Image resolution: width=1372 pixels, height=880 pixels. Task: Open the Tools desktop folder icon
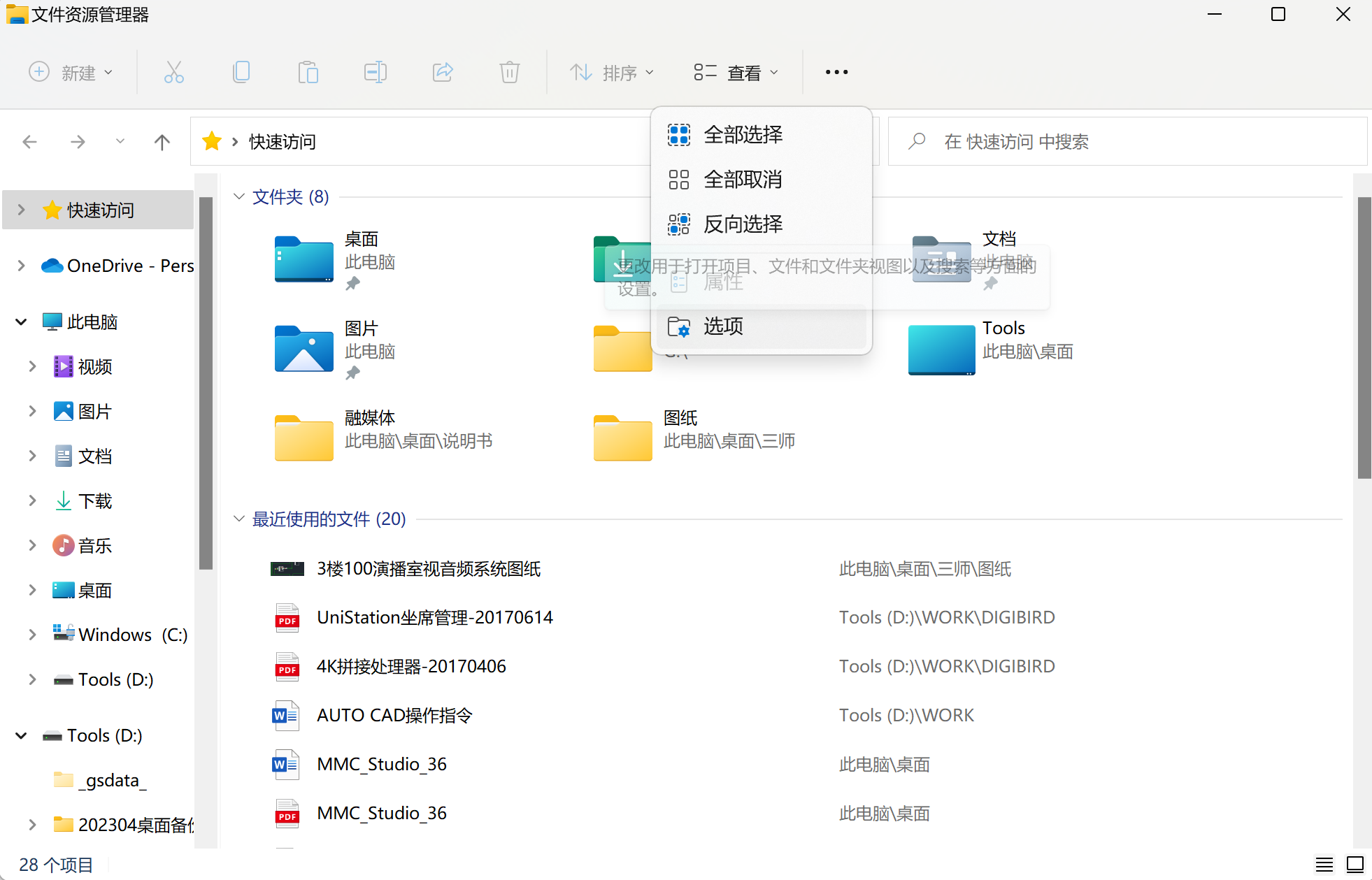(942, 350)
